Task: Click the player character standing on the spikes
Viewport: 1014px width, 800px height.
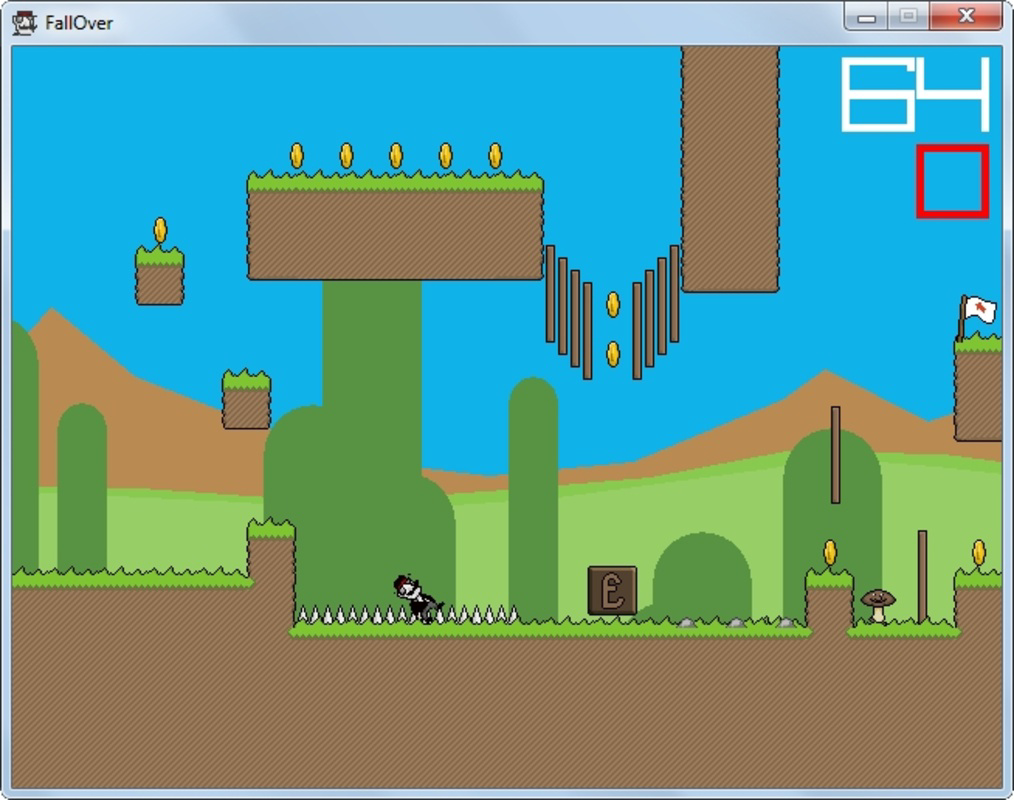Action: tap(418, 598)
